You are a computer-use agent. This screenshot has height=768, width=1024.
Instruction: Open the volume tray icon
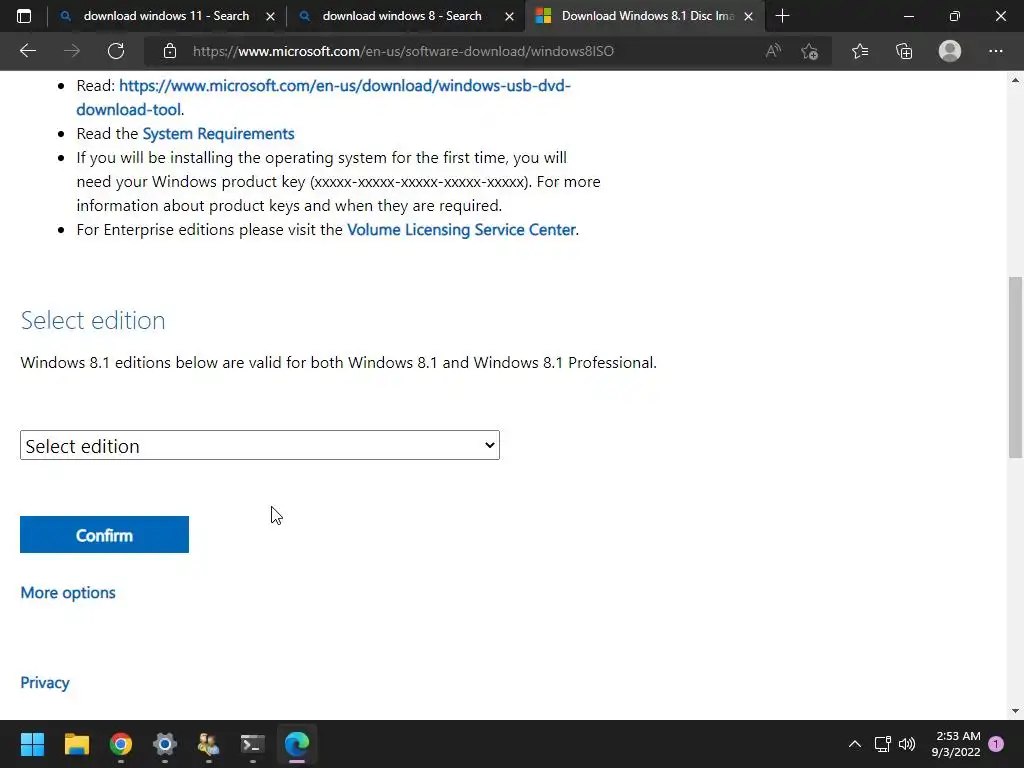pyautogui.click(x=907, y=744)
